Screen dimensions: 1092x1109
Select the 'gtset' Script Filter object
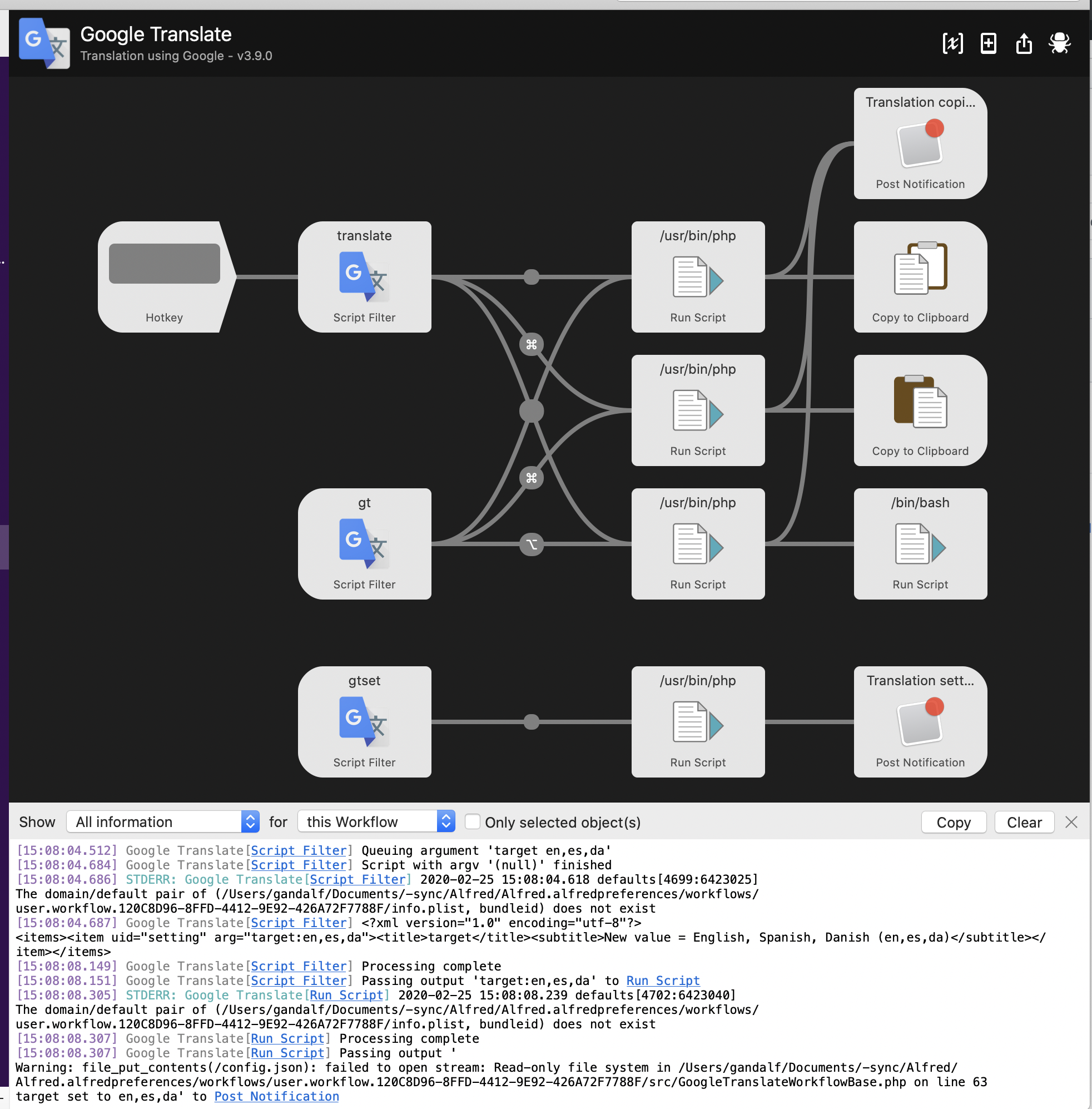[x=364, y=721]
